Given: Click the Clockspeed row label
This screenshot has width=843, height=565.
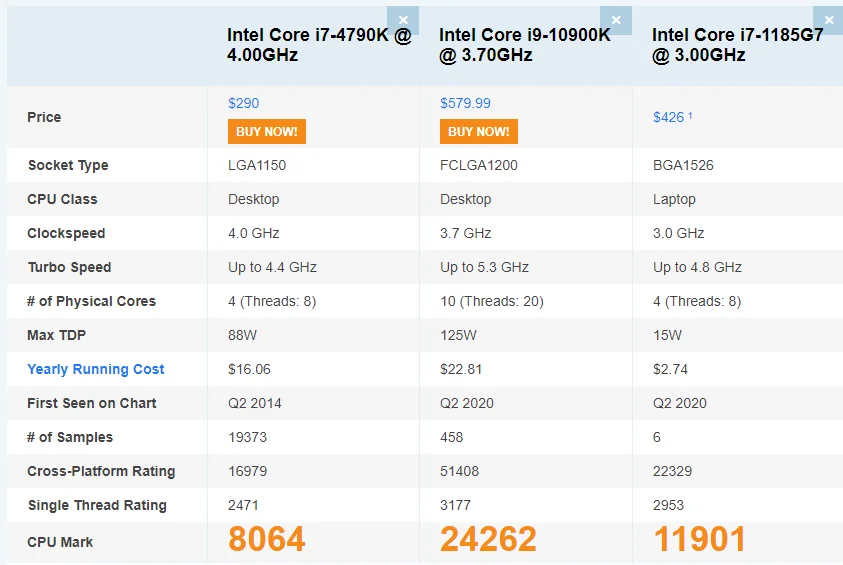Looking at the screenshot, I should (x=66, y=233).
